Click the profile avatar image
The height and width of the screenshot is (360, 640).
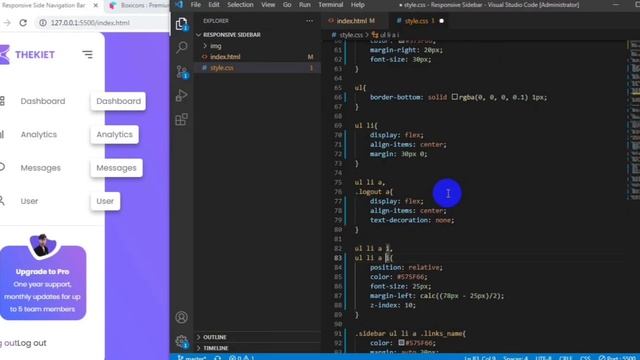click(42, 246)
